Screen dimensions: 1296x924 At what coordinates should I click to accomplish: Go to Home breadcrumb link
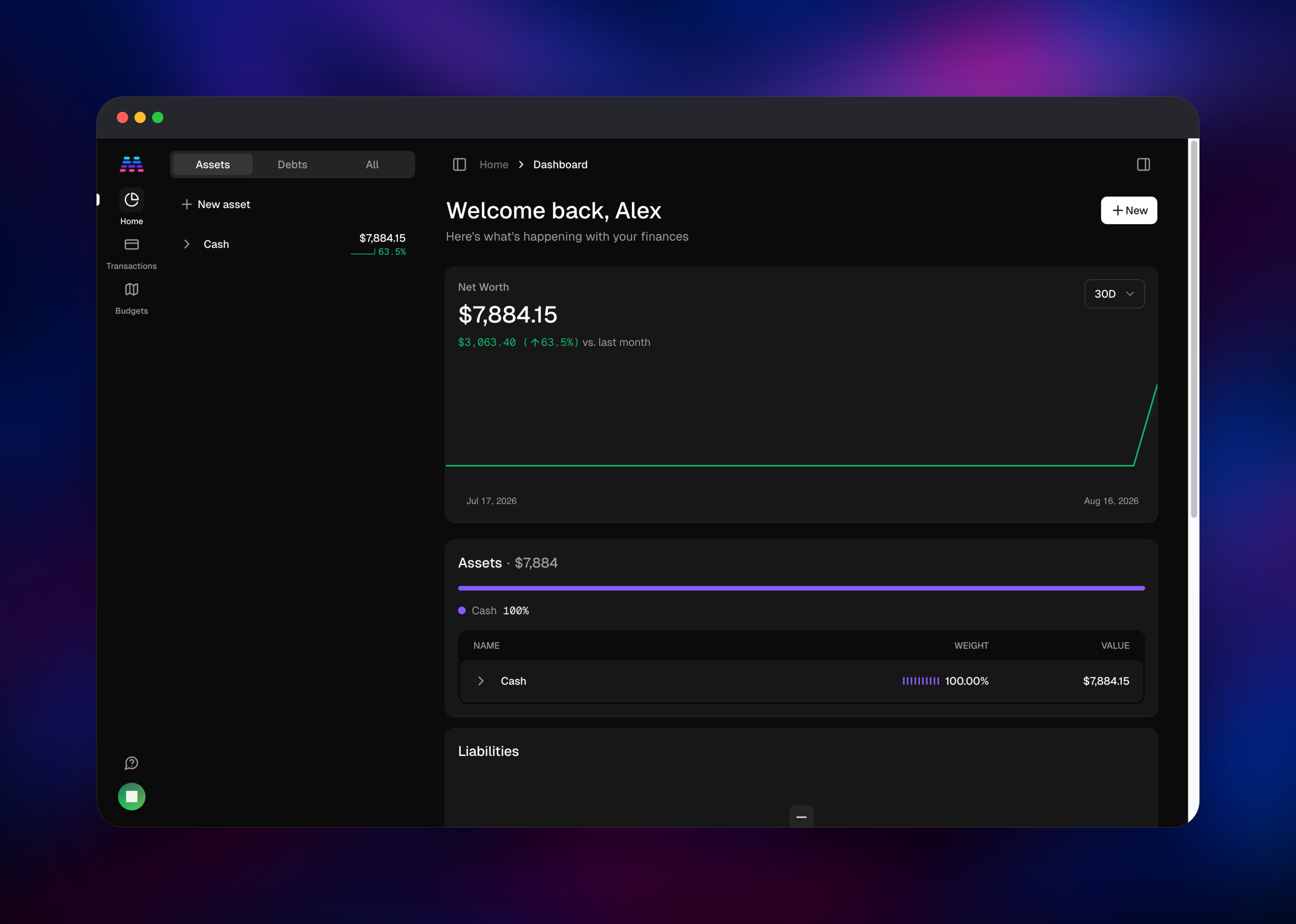[x=494, y=164]
